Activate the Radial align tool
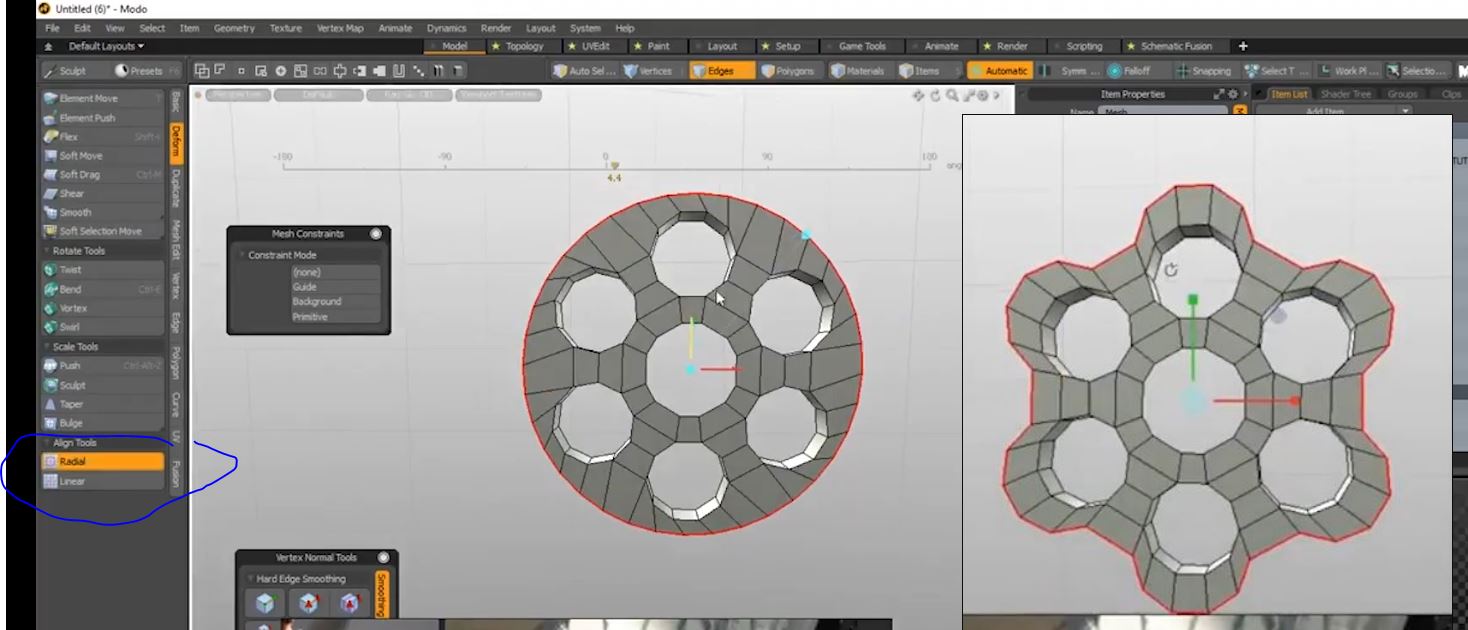This screenshot has width=1468, height=630. click(102, 462)
